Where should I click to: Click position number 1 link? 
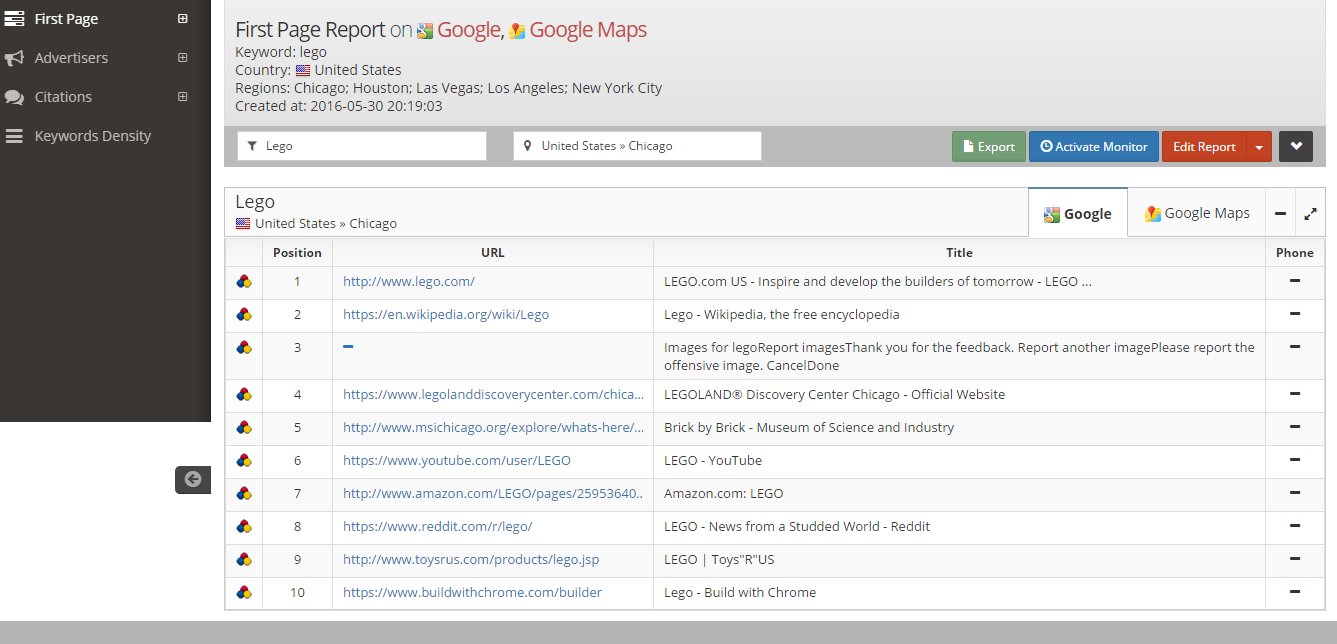click(x=297, y=282)
